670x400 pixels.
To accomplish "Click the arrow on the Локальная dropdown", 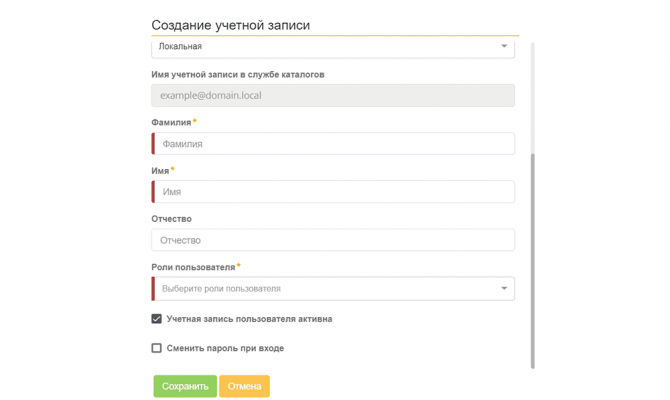I will (x=504, y=46).
